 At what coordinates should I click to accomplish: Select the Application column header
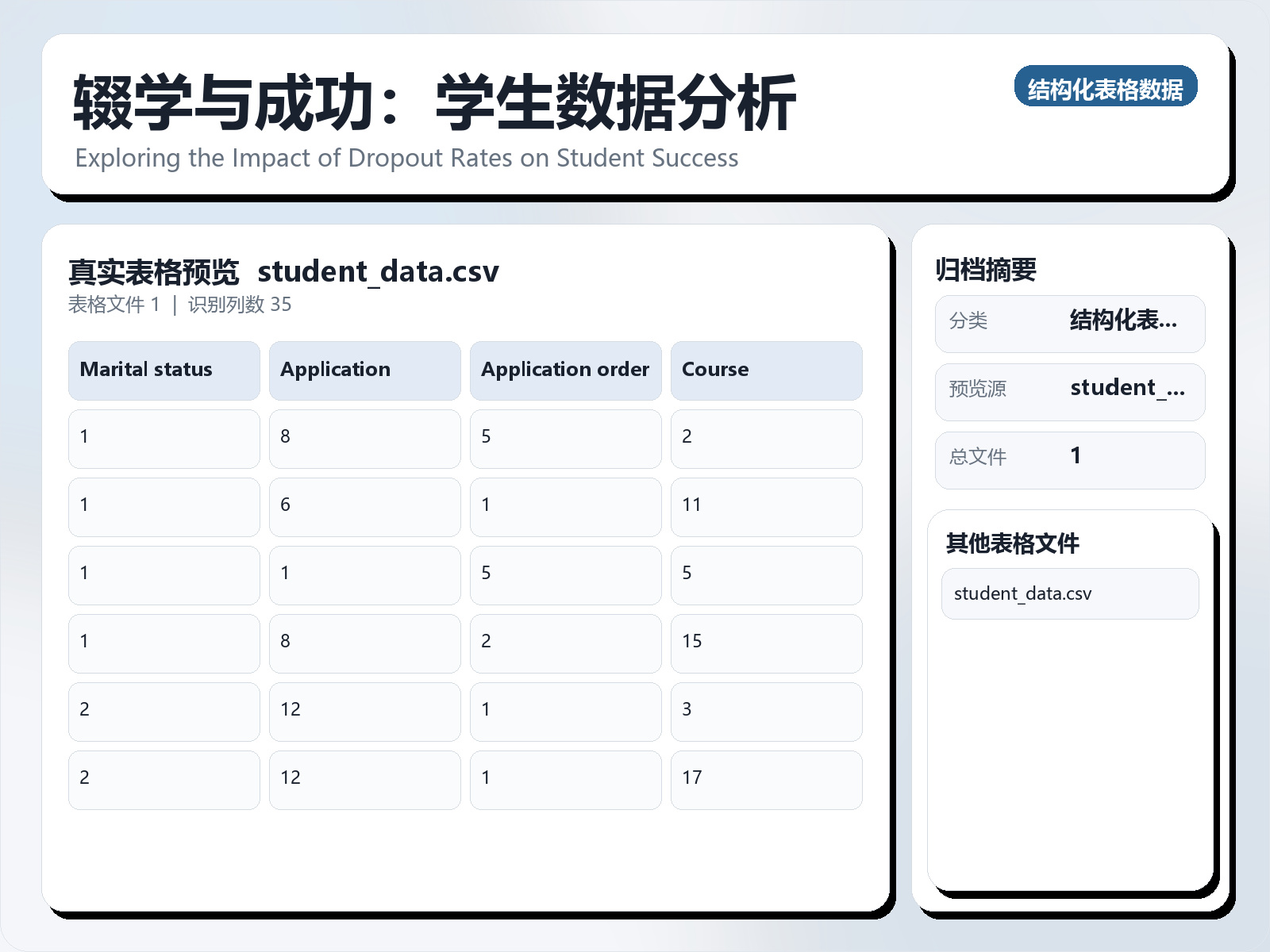pos(364,370)
